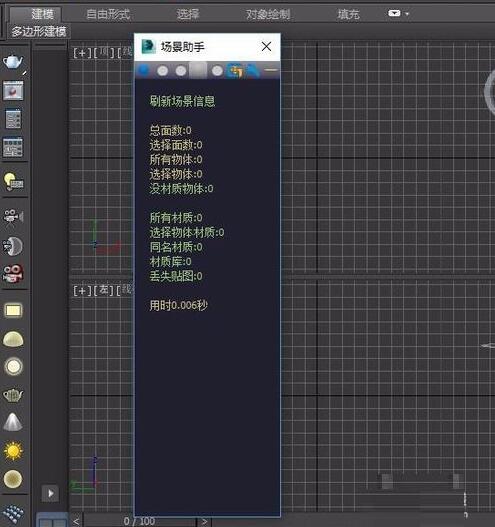495x527 pixels.
Task: Open the rendered frame window icon
Action: coord(13,90)
